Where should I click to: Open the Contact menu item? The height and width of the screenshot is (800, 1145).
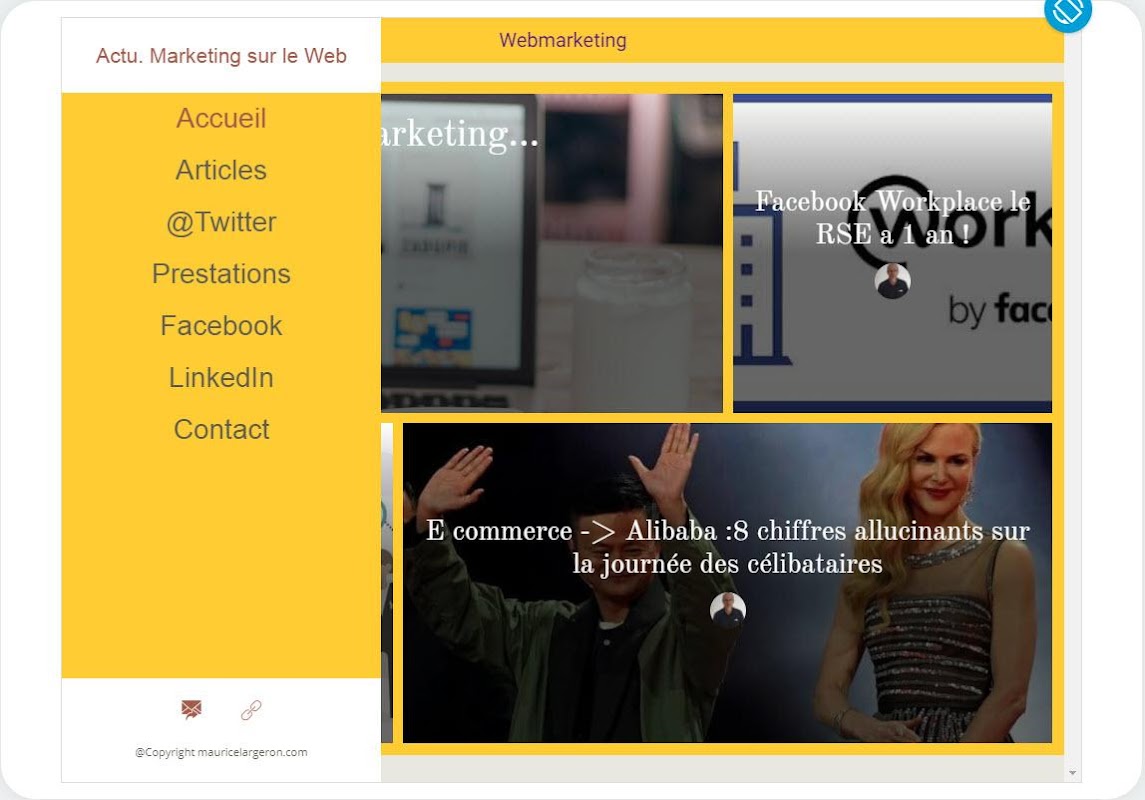pos(221,429)
